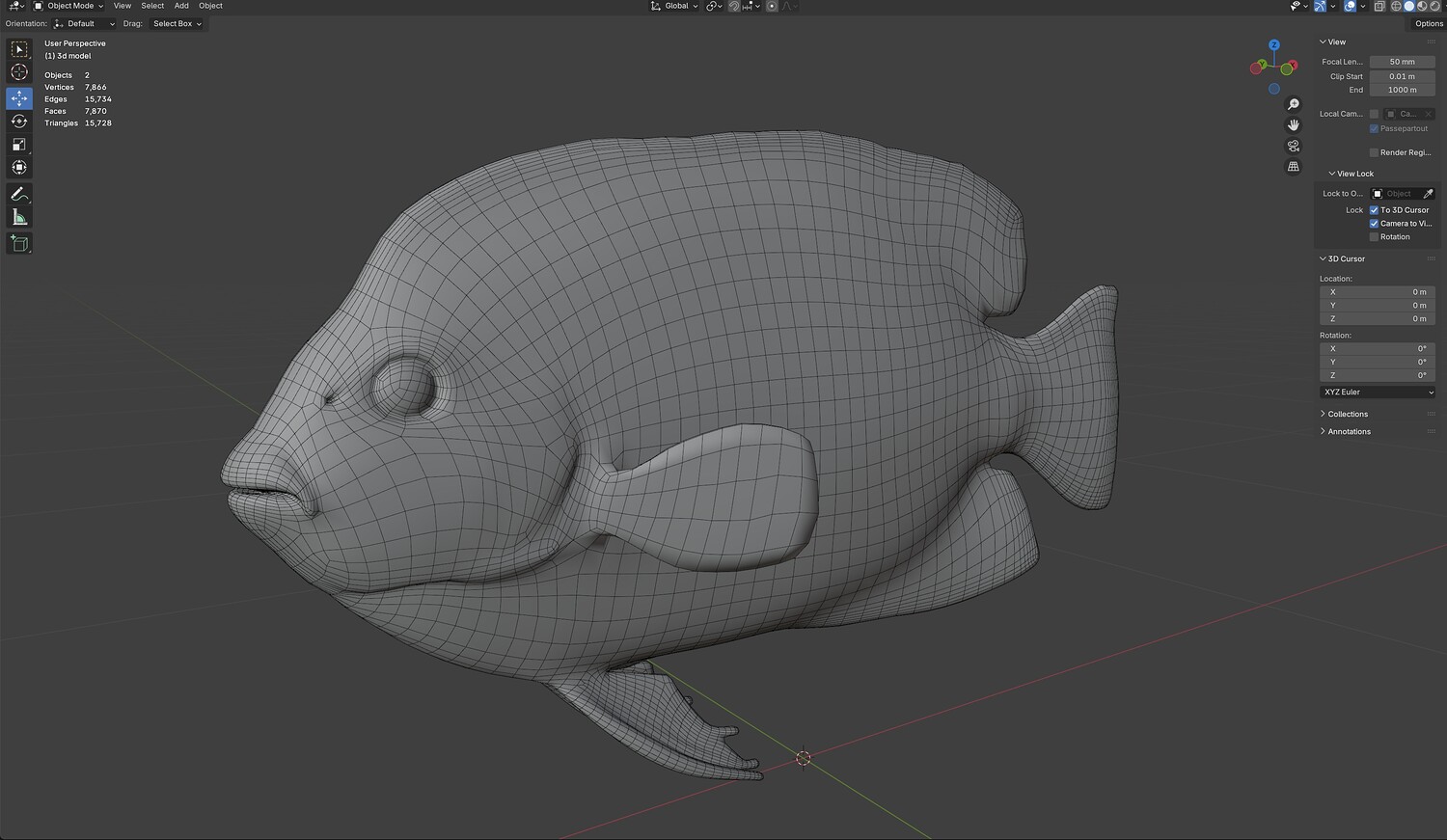The height and width of the screenshot is (840, 1447).
Task: Toggle snapping magnet icon
Action: coord(734,6)
